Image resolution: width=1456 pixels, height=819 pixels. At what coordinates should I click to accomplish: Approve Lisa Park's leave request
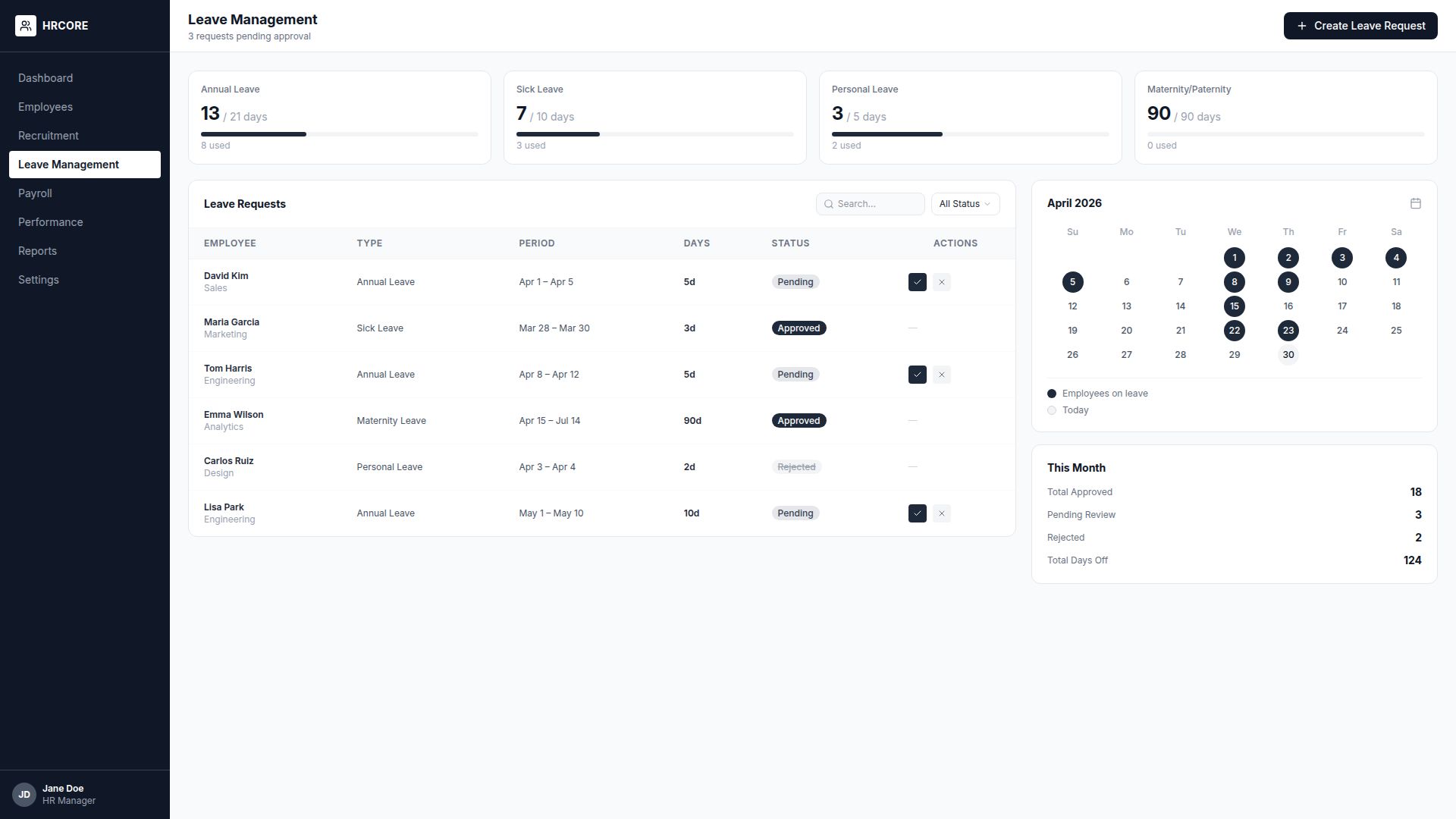pyautogui.click(x=917, y=513)
